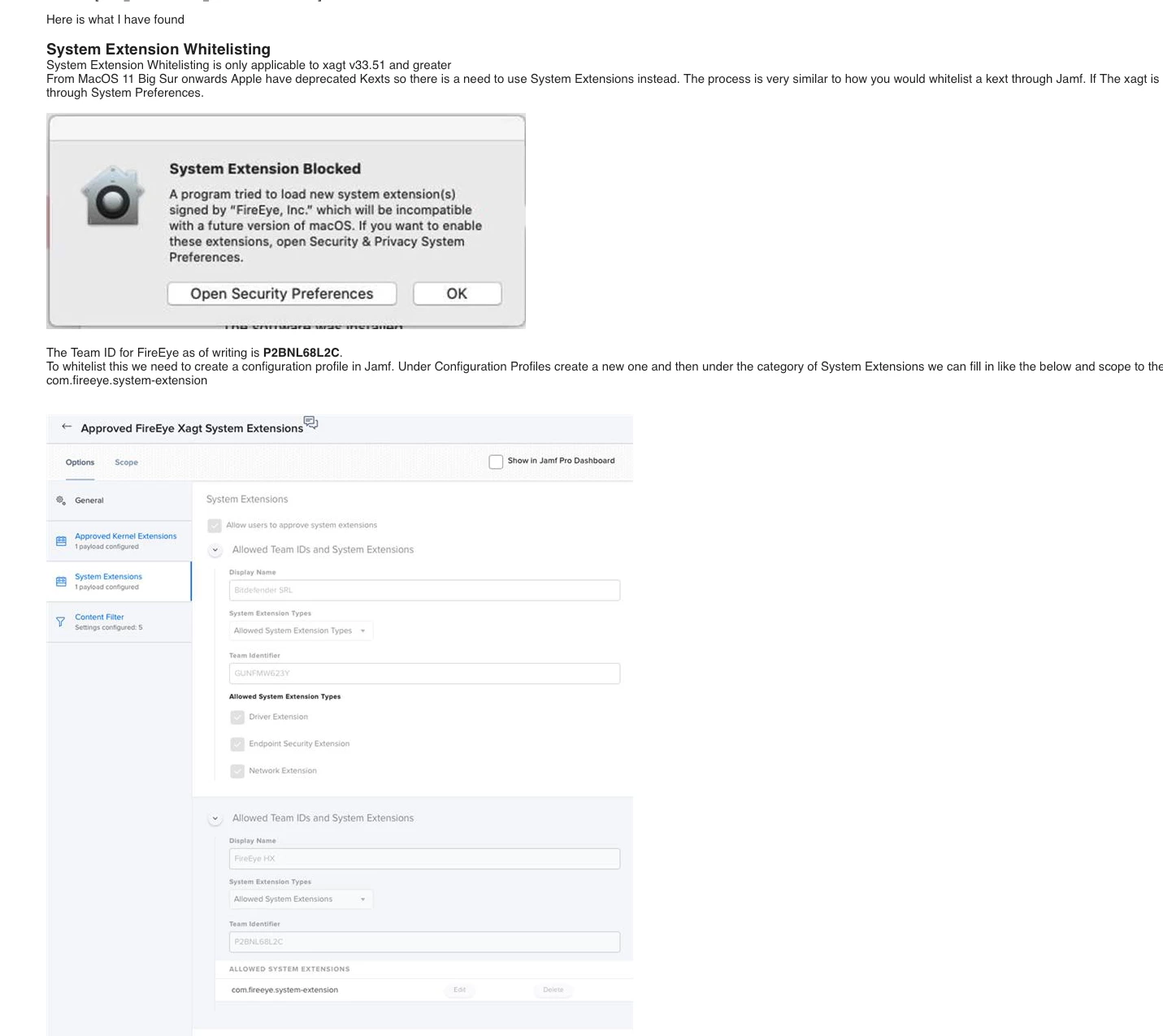Image resolution: width=1163 pixels, height=1036 pixels.
Task: Select Content Filter payload in sidebar
Action: coord(119,622)
